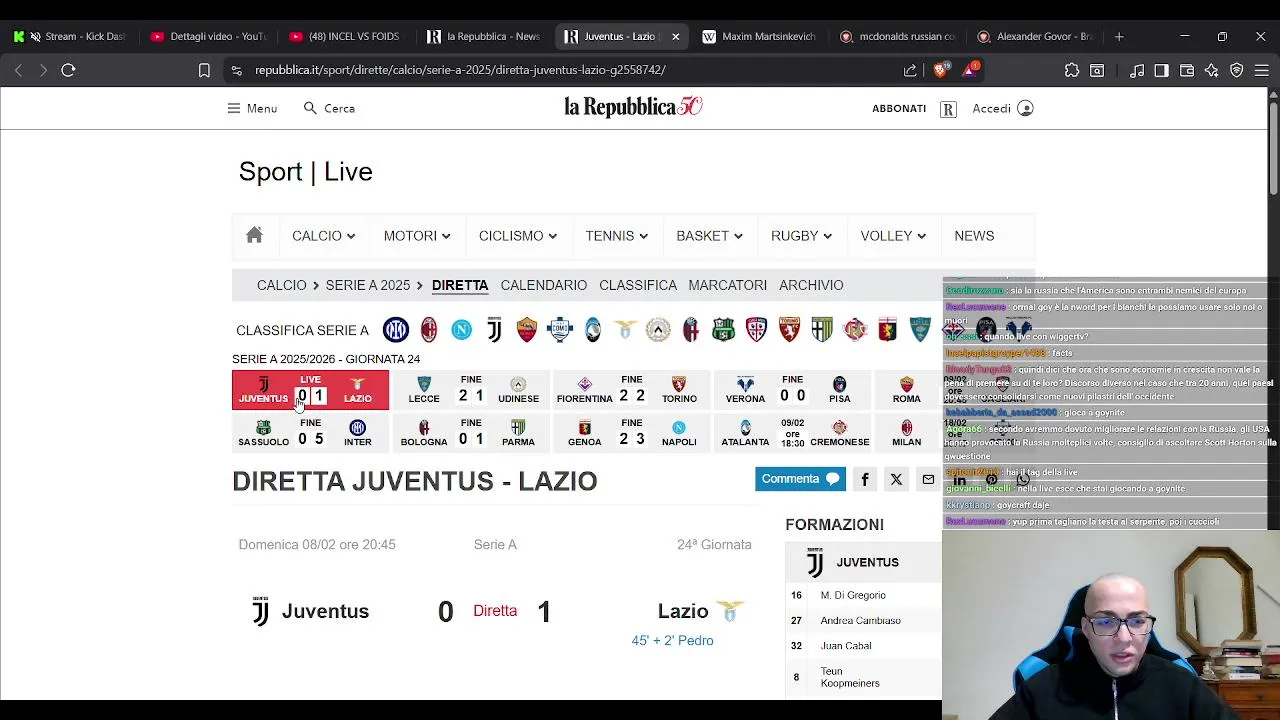
Task: Open the Udinese crest in Classifica row
Action: [x=658, y=330]
